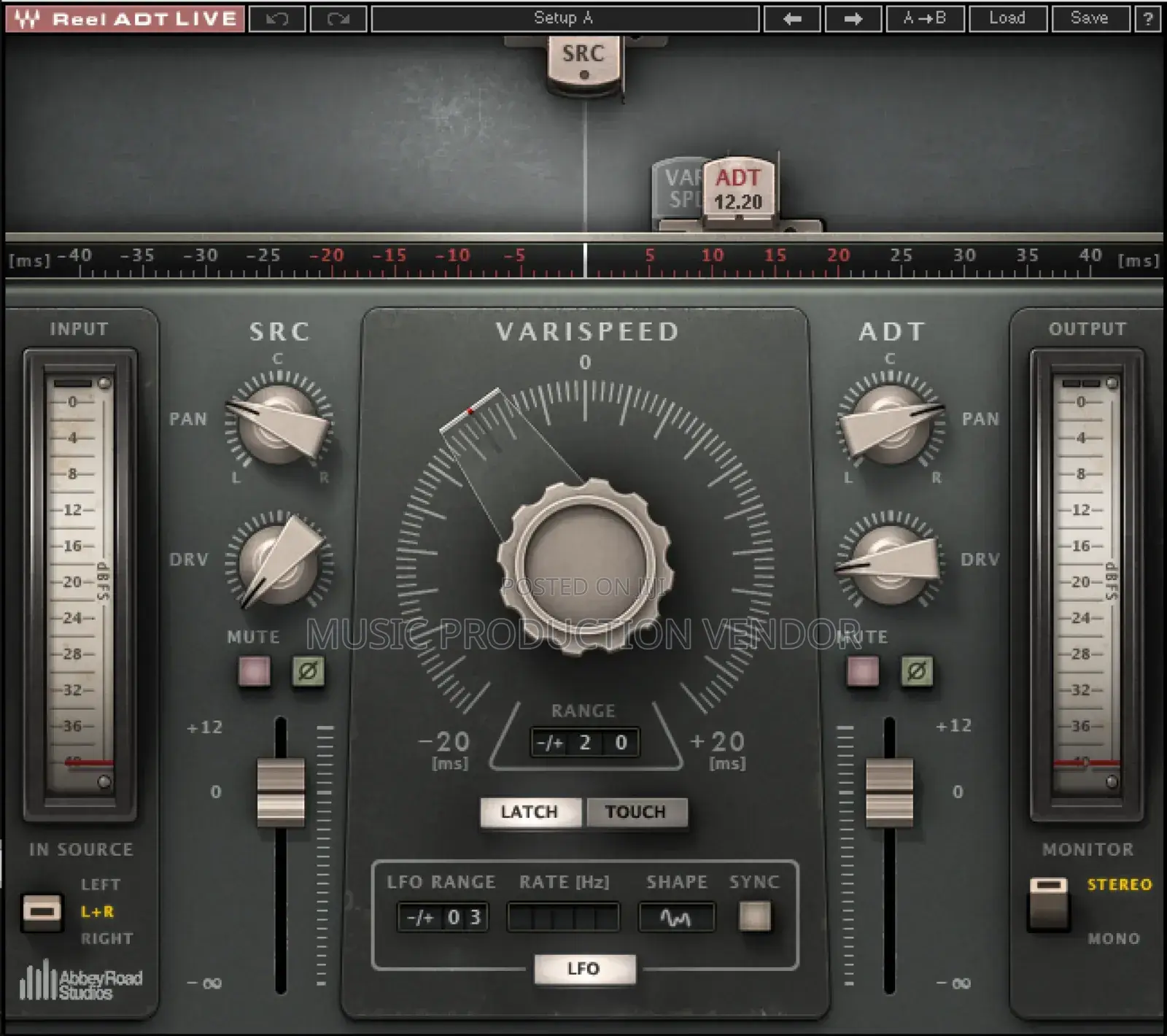This screenshot has width=1167, height=1036.
Task: Click the undo arrow button
Action: click(x=277, y=19)
